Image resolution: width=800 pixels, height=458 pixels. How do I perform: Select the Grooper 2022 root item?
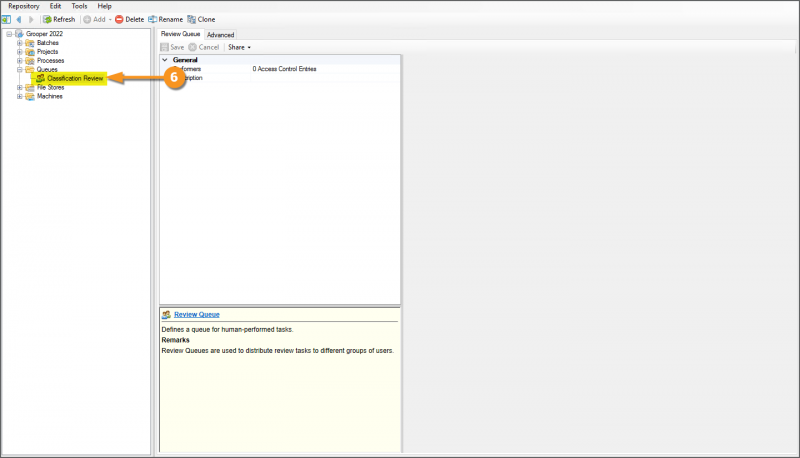click(x=44, y=34)
